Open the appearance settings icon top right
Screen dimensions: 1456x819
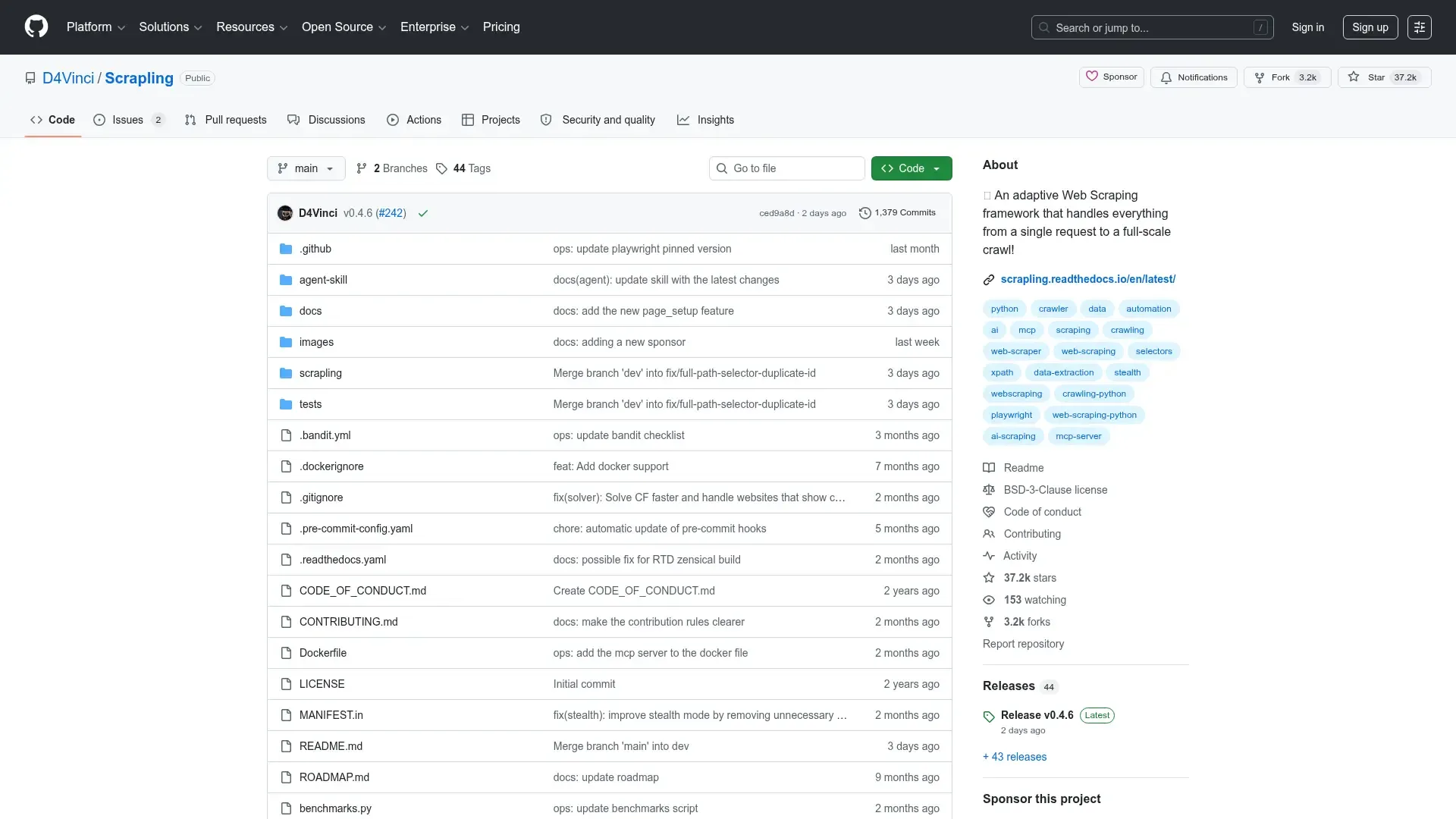click(1419, 27)
